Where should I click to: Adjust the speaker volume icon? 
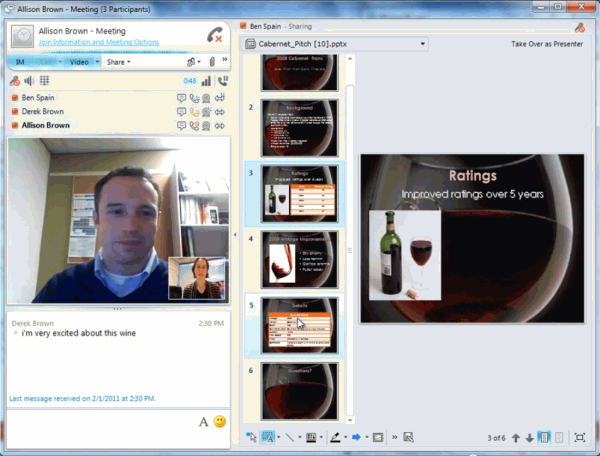coord(29,81)
